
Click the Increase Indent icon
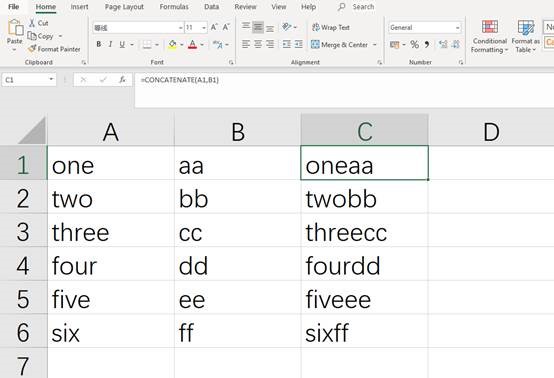299,44
